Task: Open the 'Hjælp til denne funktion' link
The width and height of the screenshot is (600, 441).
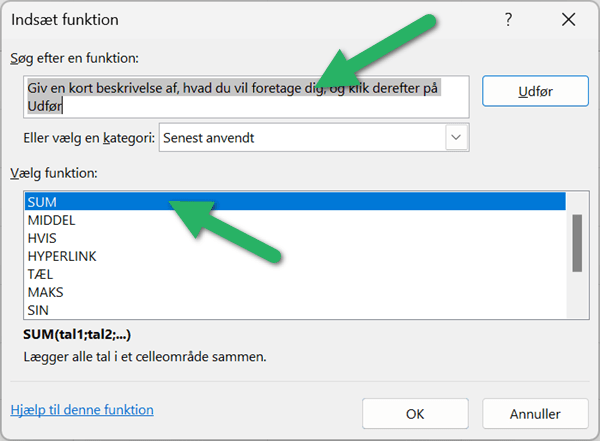Action: click(82, 409)
